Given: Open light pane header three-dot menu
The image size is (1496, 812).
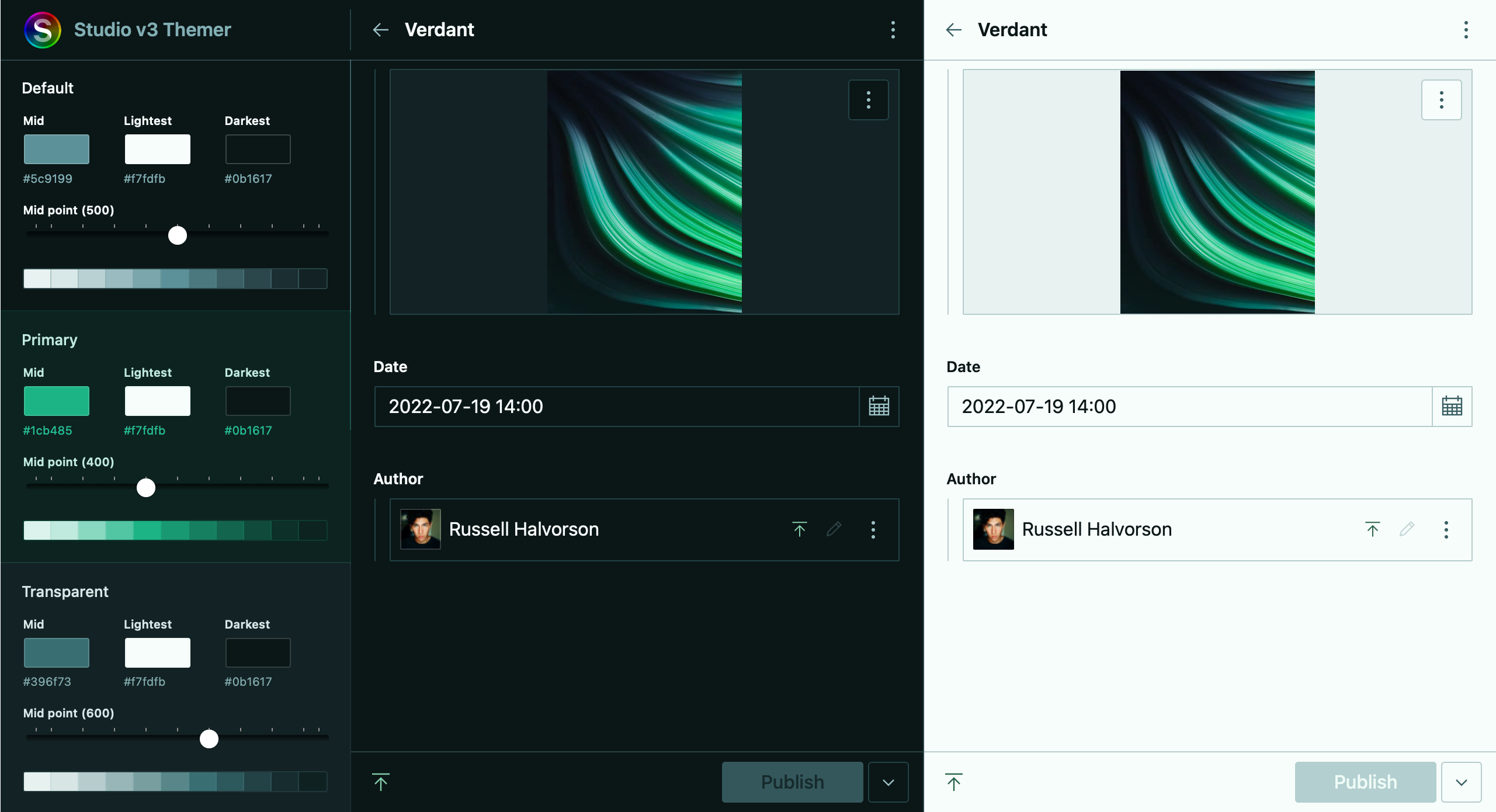Looking at the screenshot, I should pyautogui.click(x=1466, y=30).
